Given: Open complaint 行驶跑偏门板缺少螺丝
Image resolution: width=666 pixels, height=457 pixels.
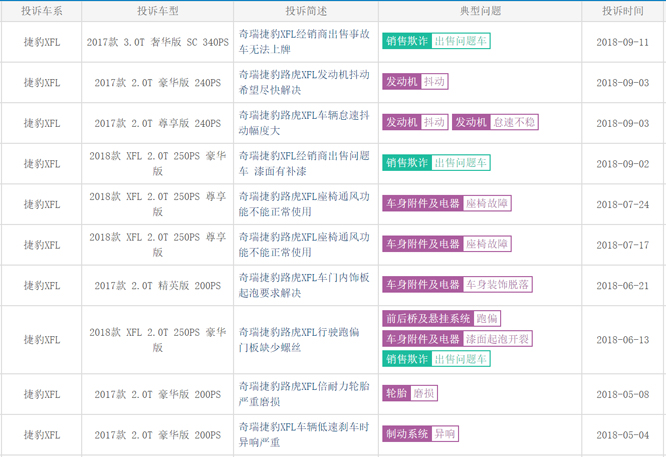Looking at the screenshot, I should point(299,340).
